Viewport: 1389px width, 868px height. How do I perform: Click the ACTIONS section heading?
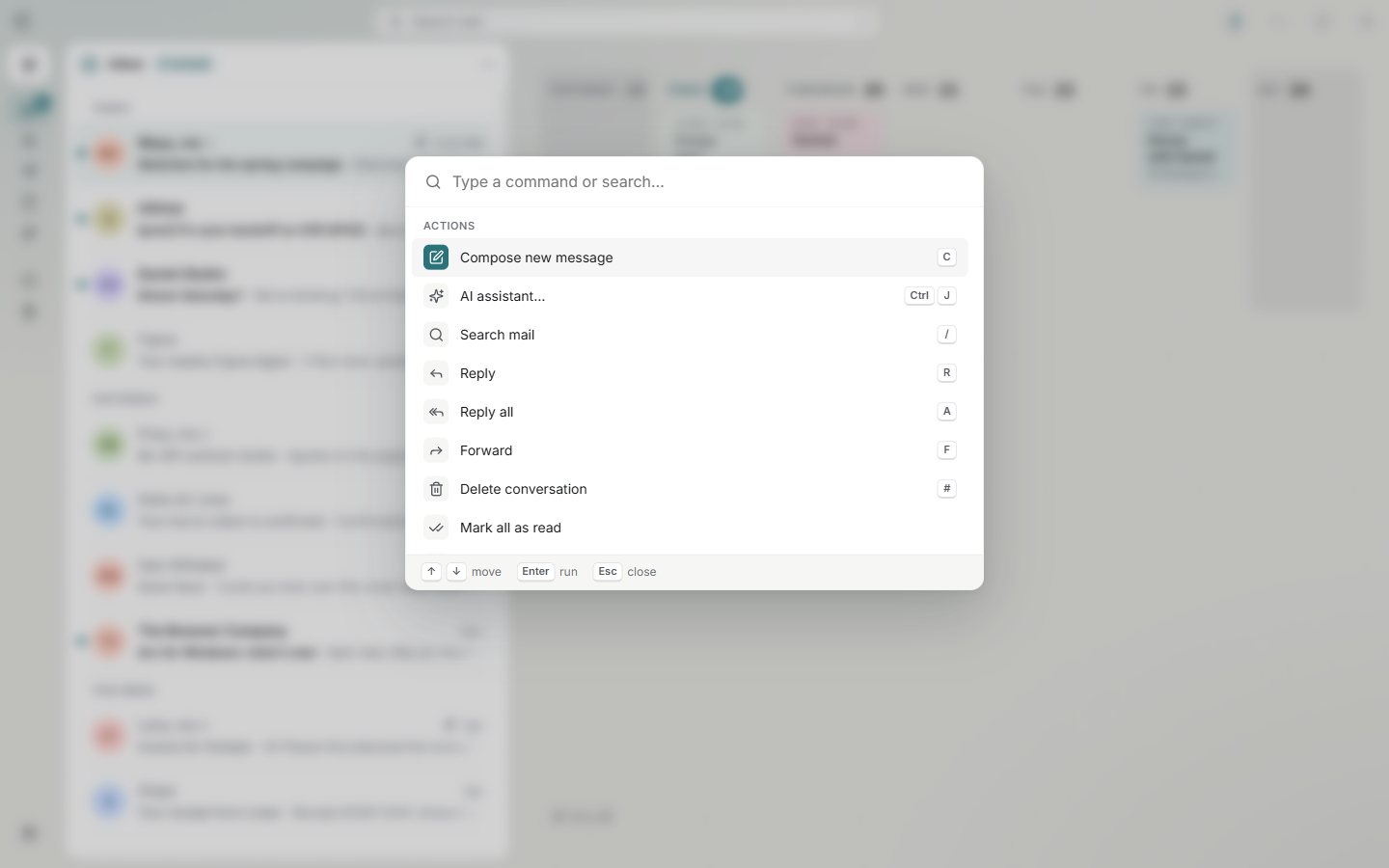point(449,226)
